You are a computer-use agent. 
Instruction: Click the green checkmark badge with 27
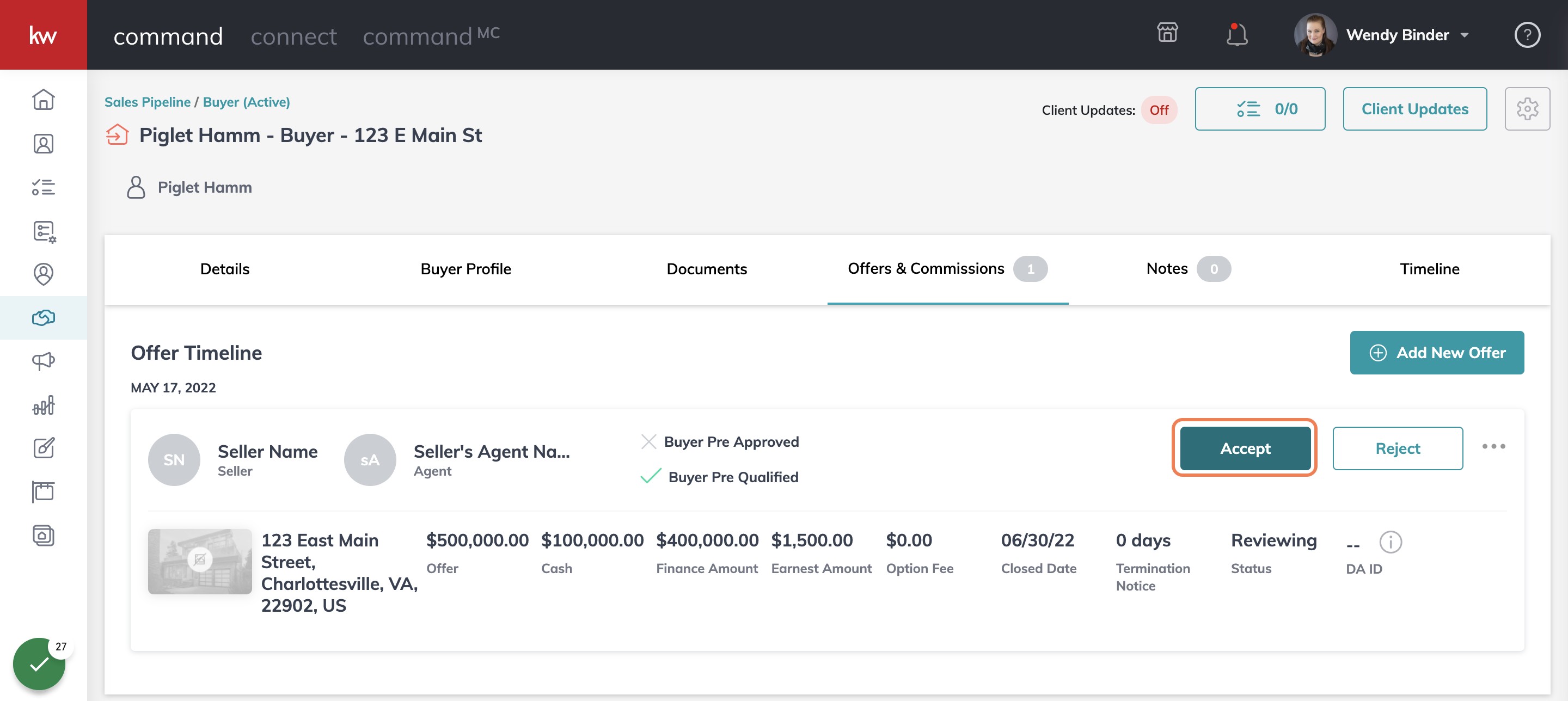(x=39, y=664)
